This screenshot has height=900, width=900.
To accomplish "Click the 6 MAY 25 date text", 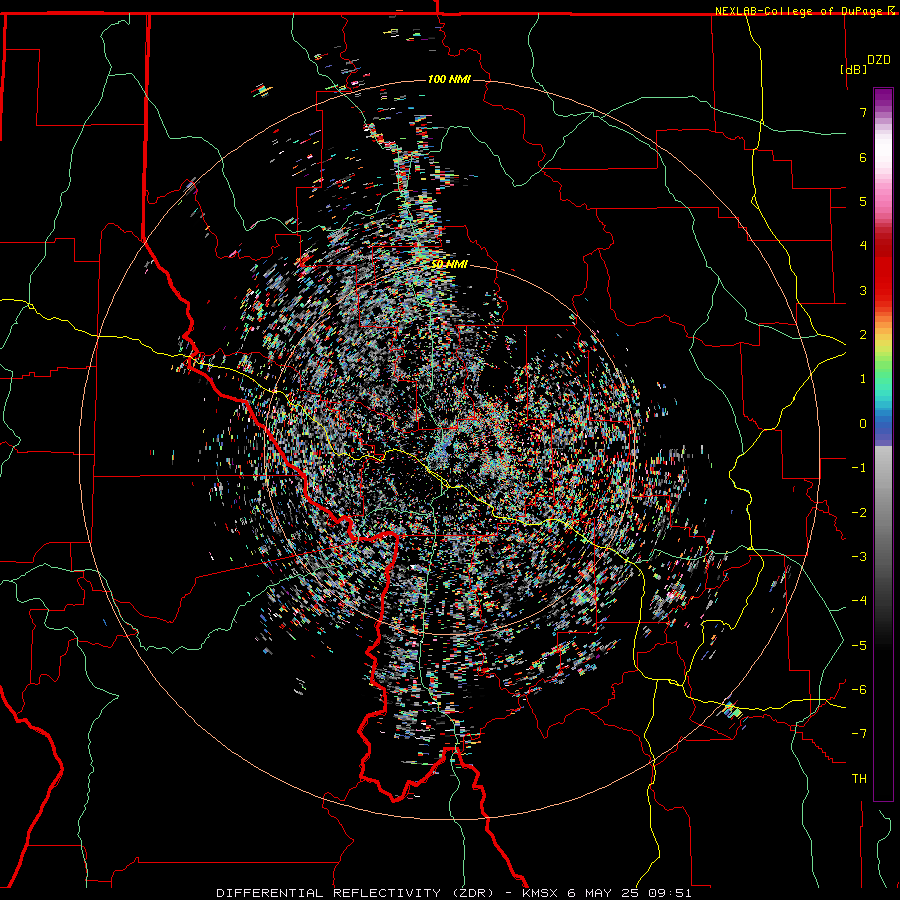I will click(x=604, y=893).
